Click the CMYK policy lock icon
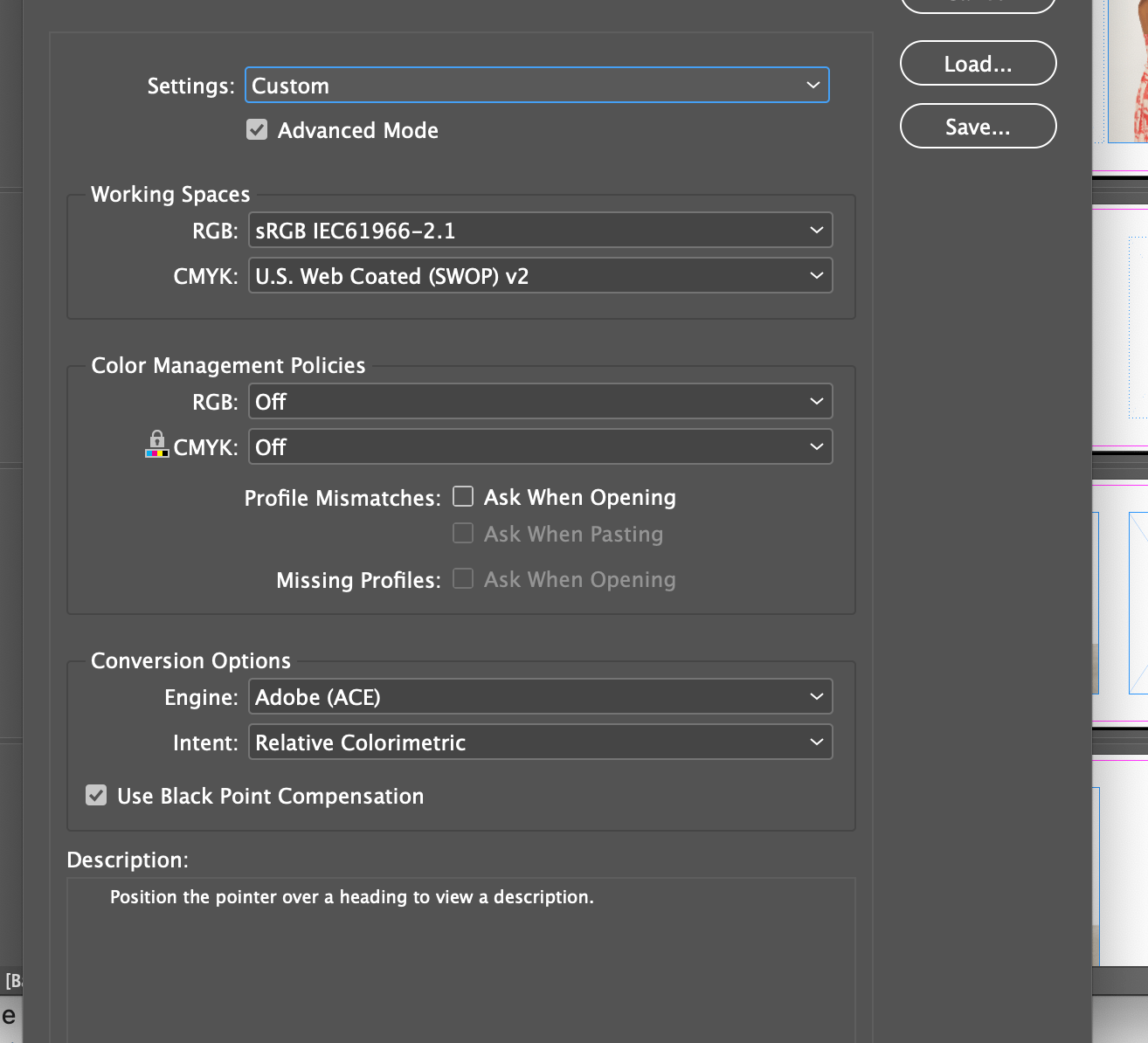 point(157,445)
